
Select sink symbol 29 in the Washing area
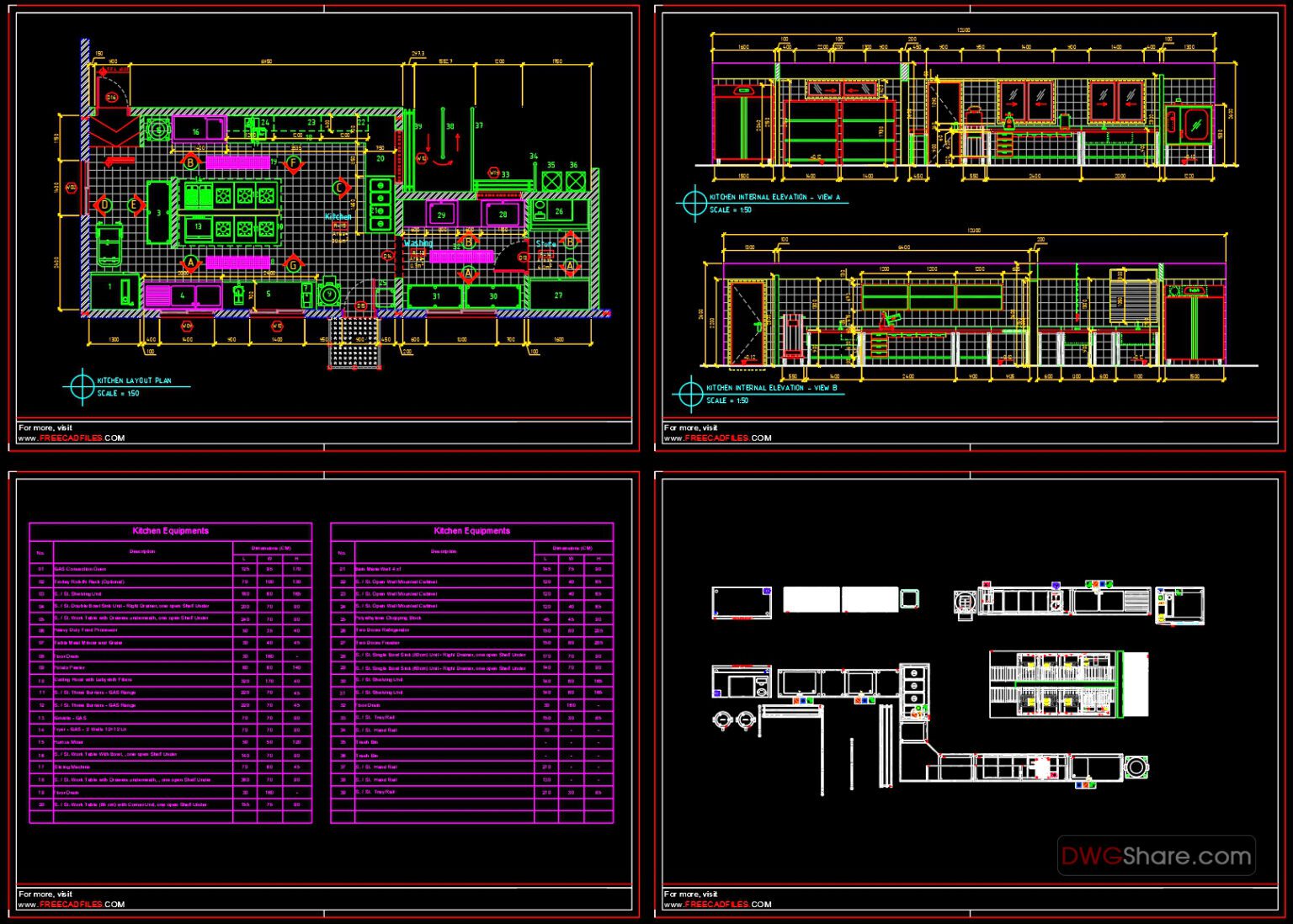pos(441,215)
